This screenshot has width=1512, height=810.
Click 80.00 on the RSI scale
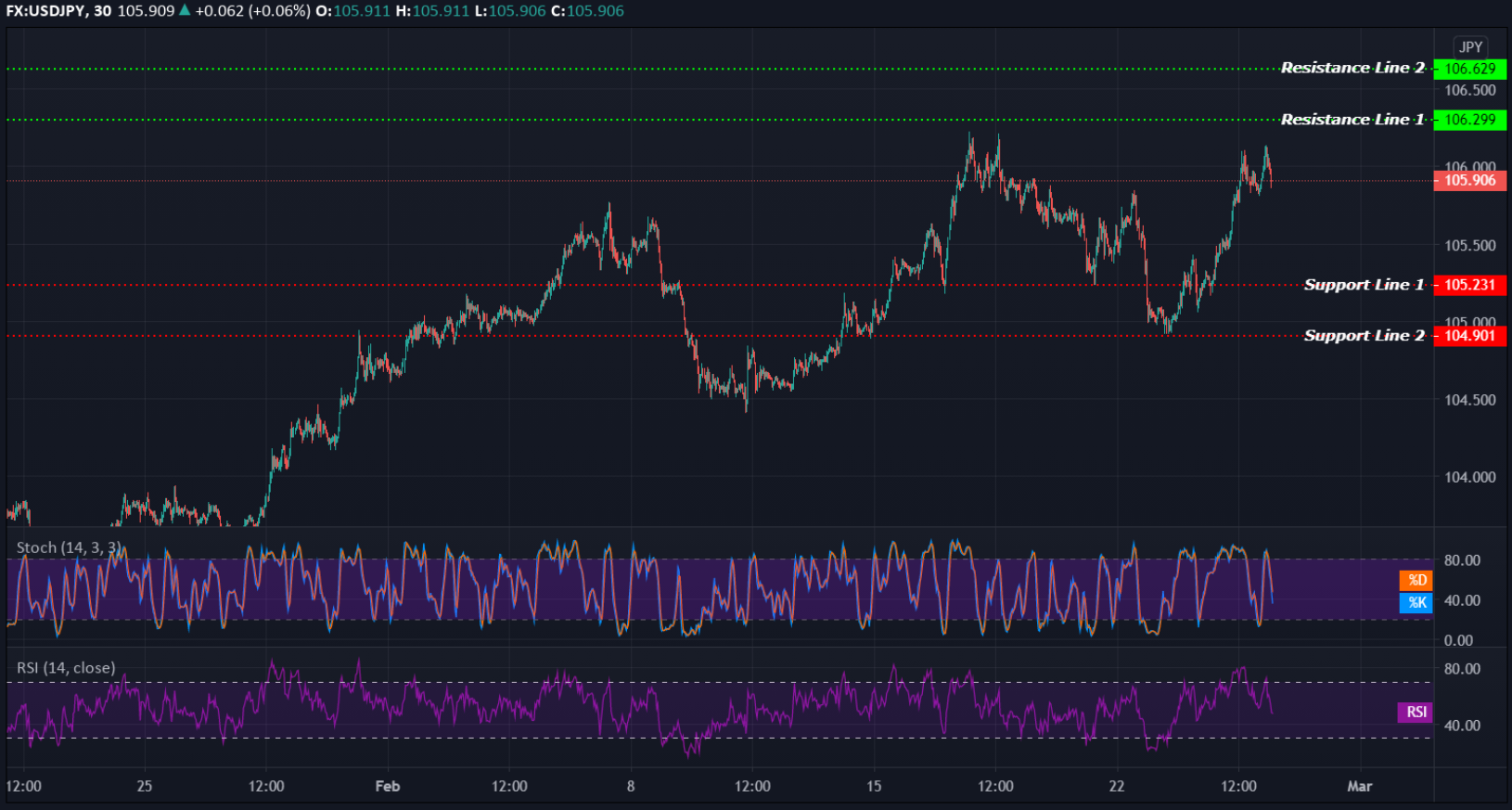1462,669
